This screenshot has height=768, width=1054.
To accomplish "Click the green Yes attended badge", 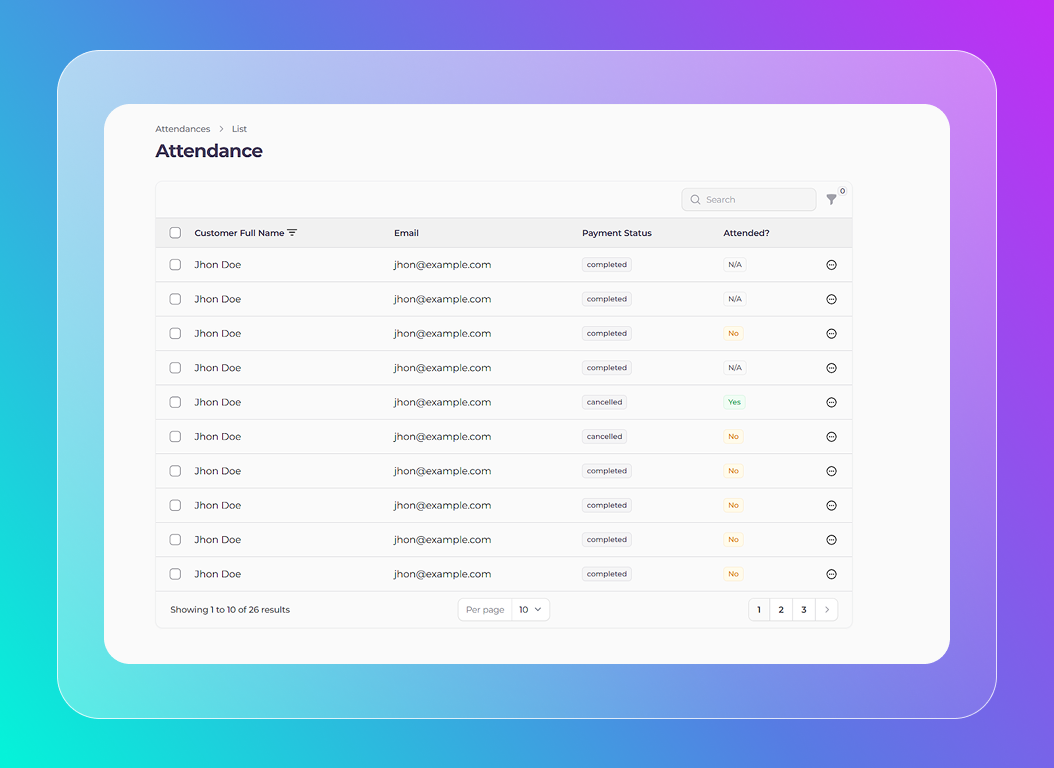I will (734, 402).
